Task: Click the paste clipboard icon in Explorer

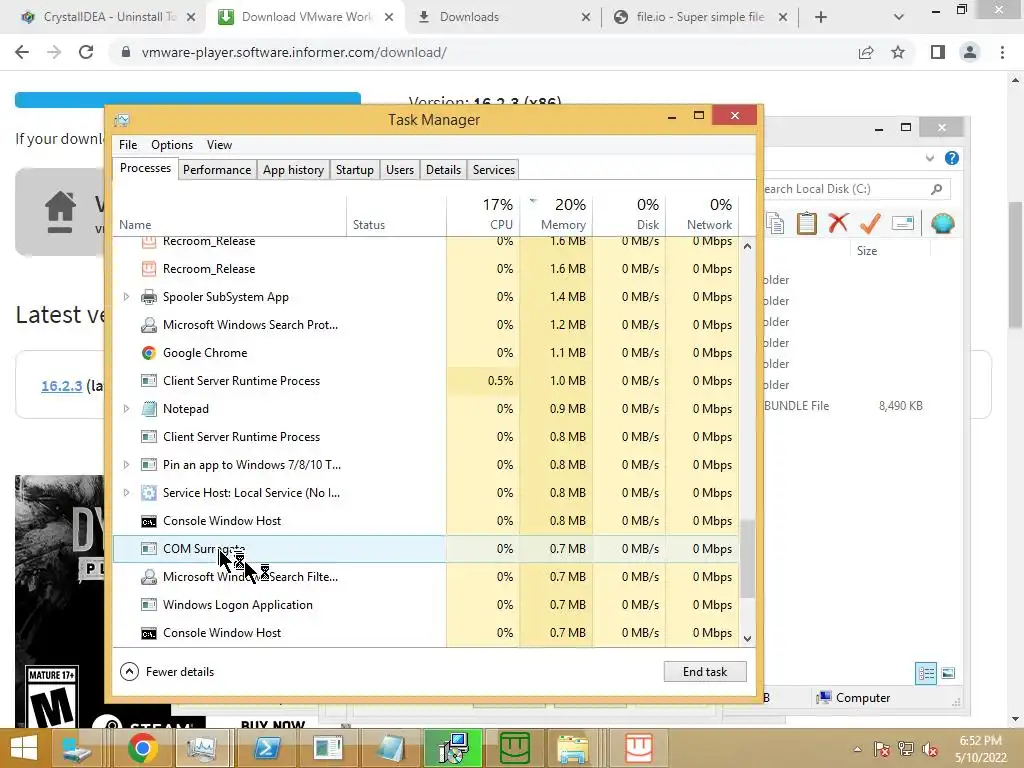Action: pos(807,223)
